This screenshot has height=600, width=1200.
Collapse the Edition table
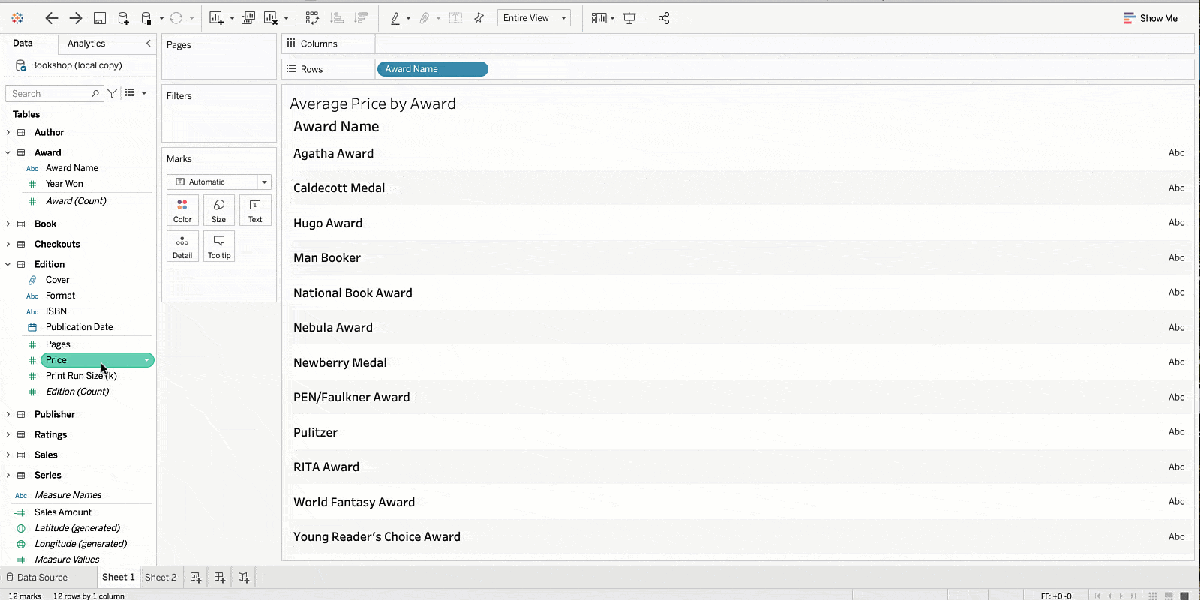[9, 264]
